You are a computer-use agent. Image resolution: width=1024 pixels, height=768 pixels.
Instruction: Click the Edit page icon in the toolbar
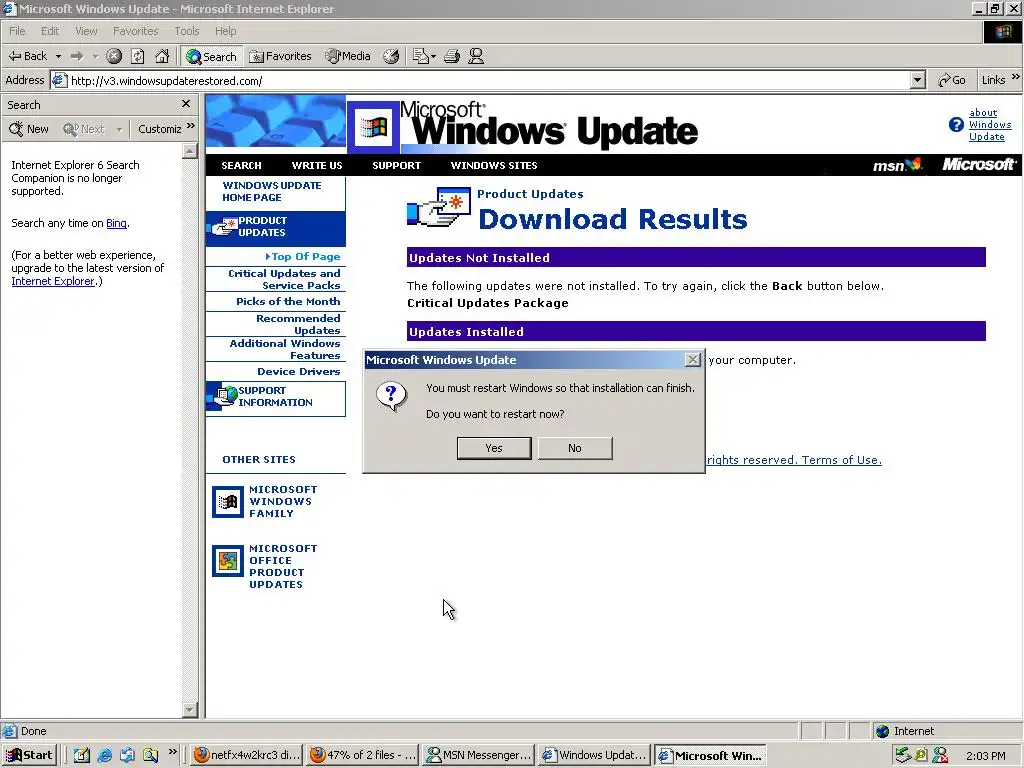[x=421, y=56]
